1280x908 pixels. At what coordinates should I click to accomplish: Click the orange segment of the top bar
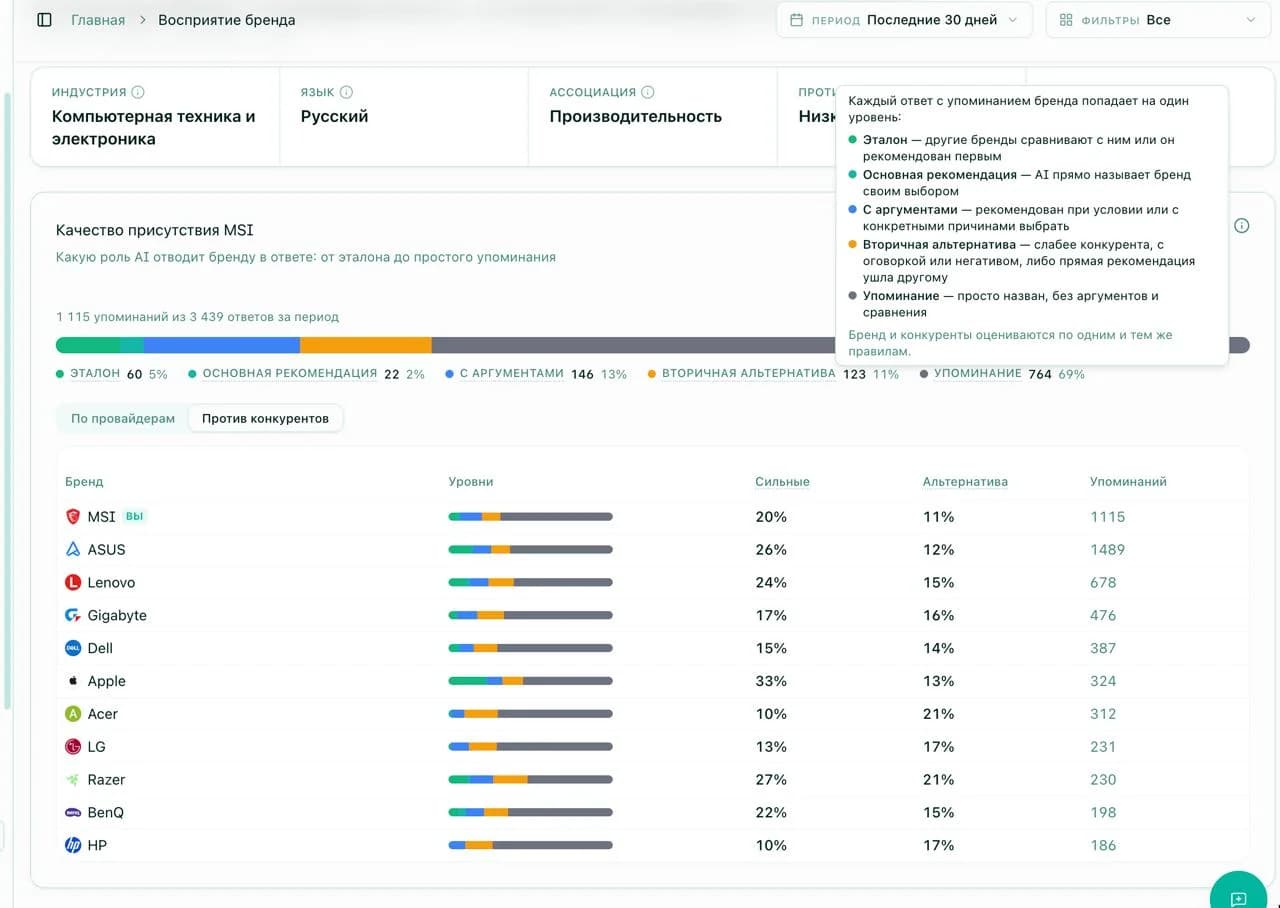click(x=366, y=345)
